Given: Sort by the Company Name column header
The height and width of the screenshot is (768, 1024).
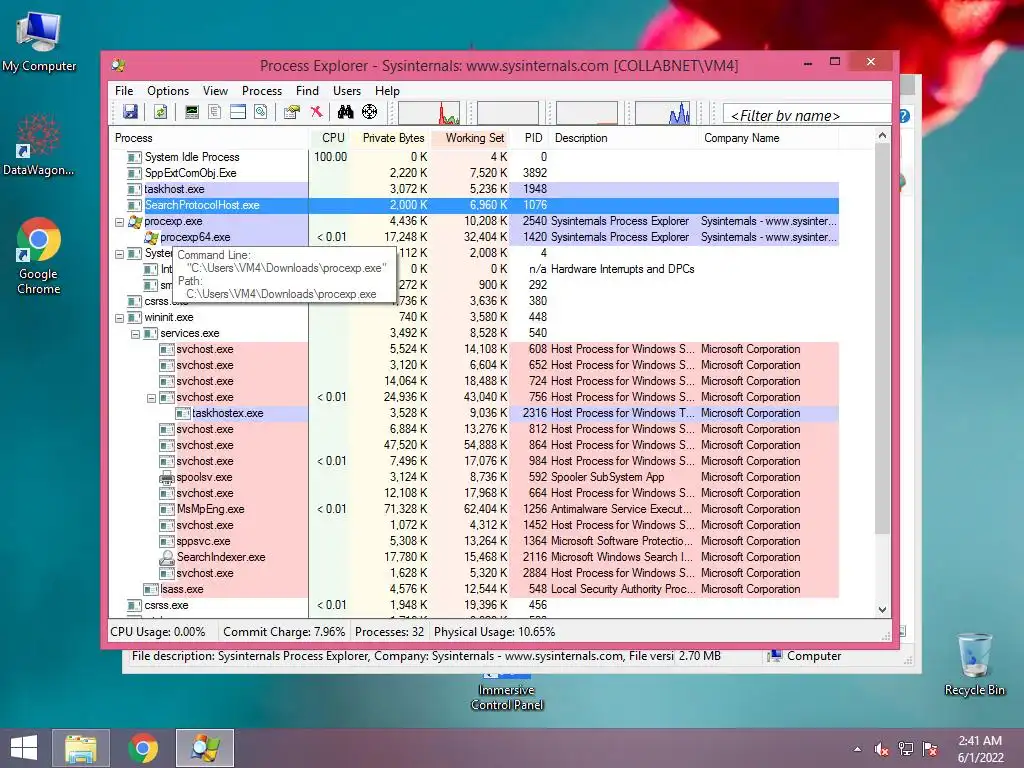Looking at the screenshot, I should [769, 138].
